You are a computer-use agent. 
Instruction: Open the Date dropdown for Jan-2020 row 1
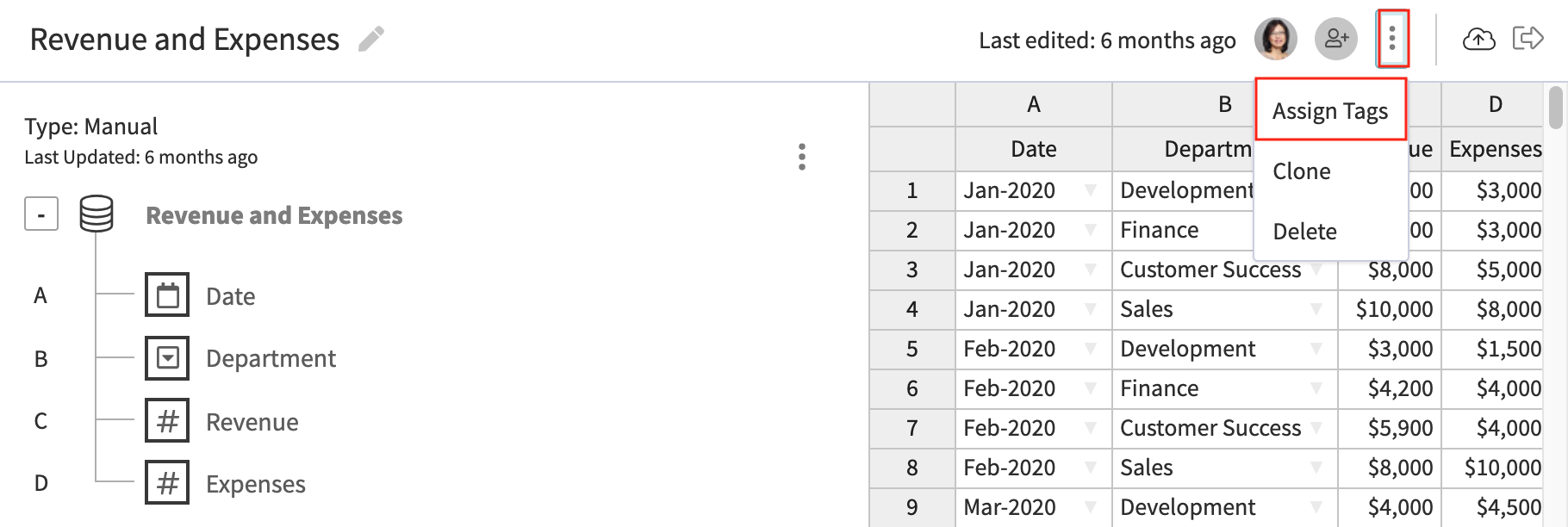[1091, 190]
